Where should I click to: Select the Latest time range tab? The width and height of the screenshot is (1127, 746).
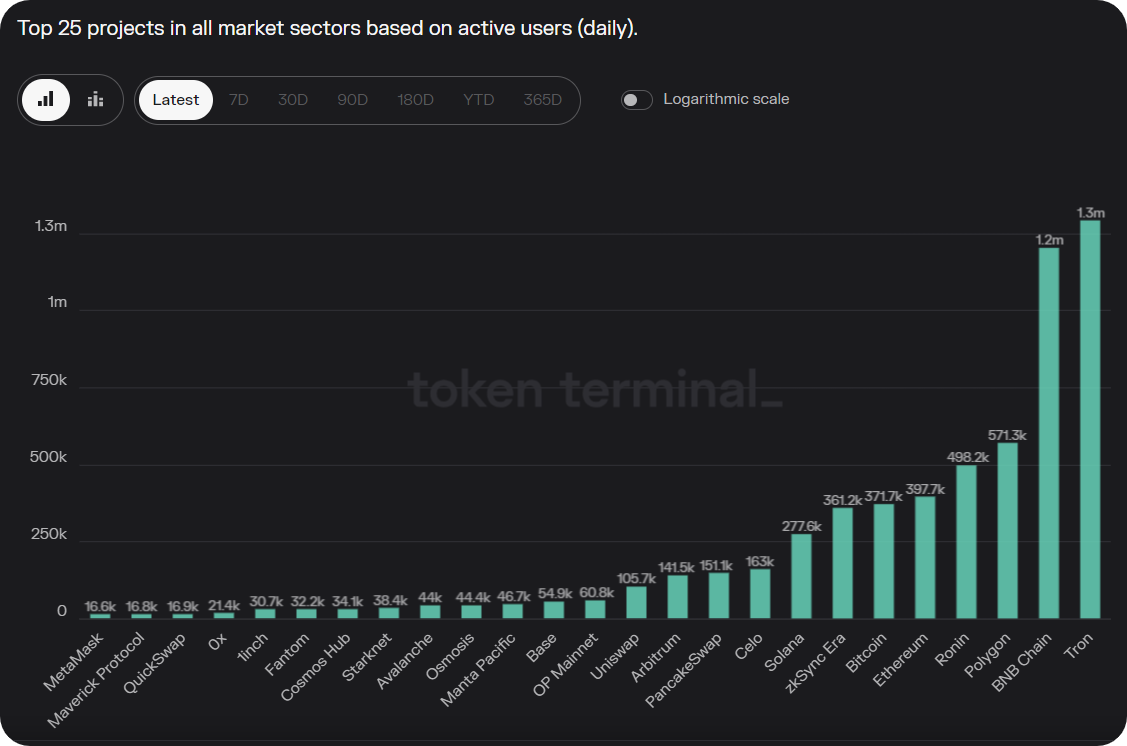click(176, 100)
